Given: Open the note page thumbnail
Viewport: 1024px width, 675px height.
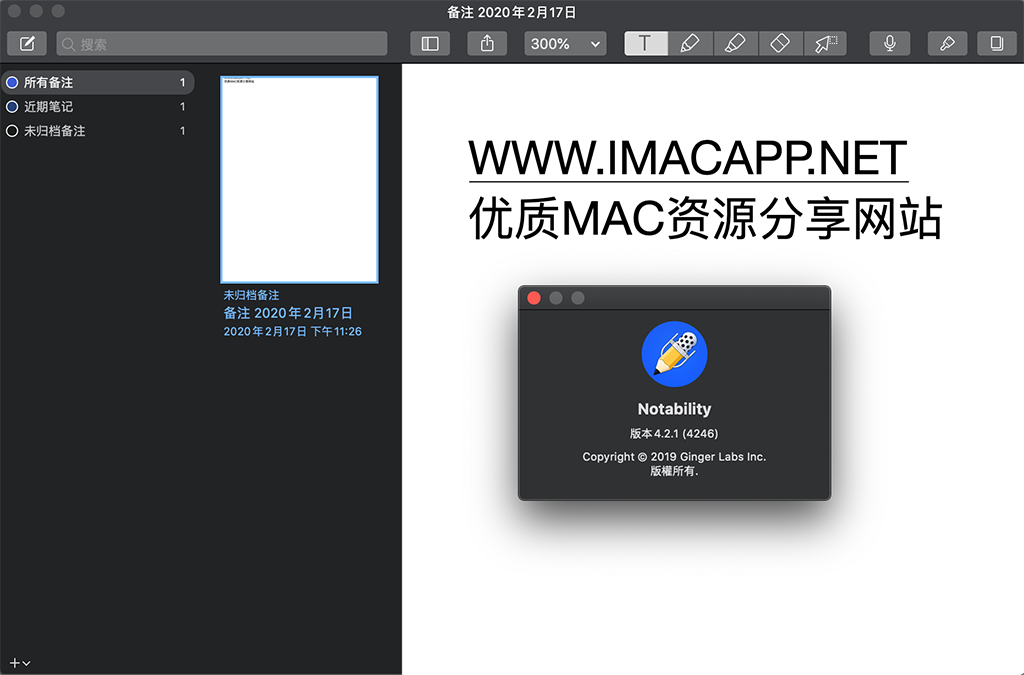Looking at the screenshot, I should point(299,180).
